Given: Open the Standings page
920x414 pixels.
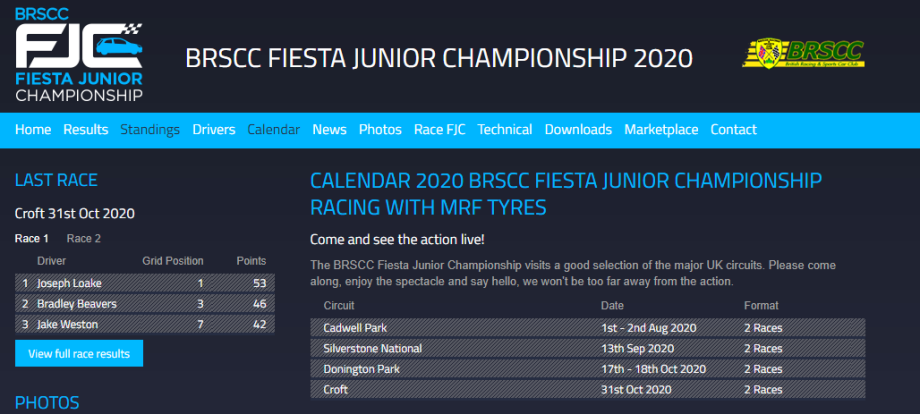Looking at the screenshot, I should pyautogui.click(x=150, y=130).
